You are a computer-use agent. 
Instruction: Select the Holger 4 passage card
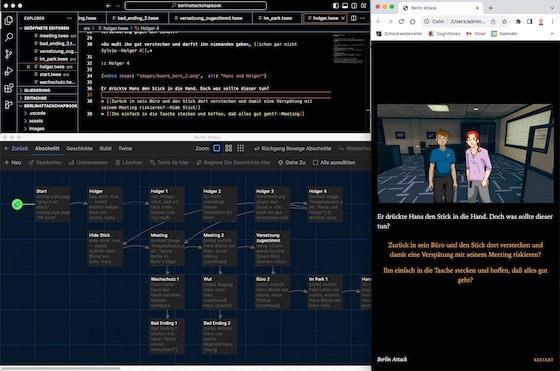tap(325, 204)
